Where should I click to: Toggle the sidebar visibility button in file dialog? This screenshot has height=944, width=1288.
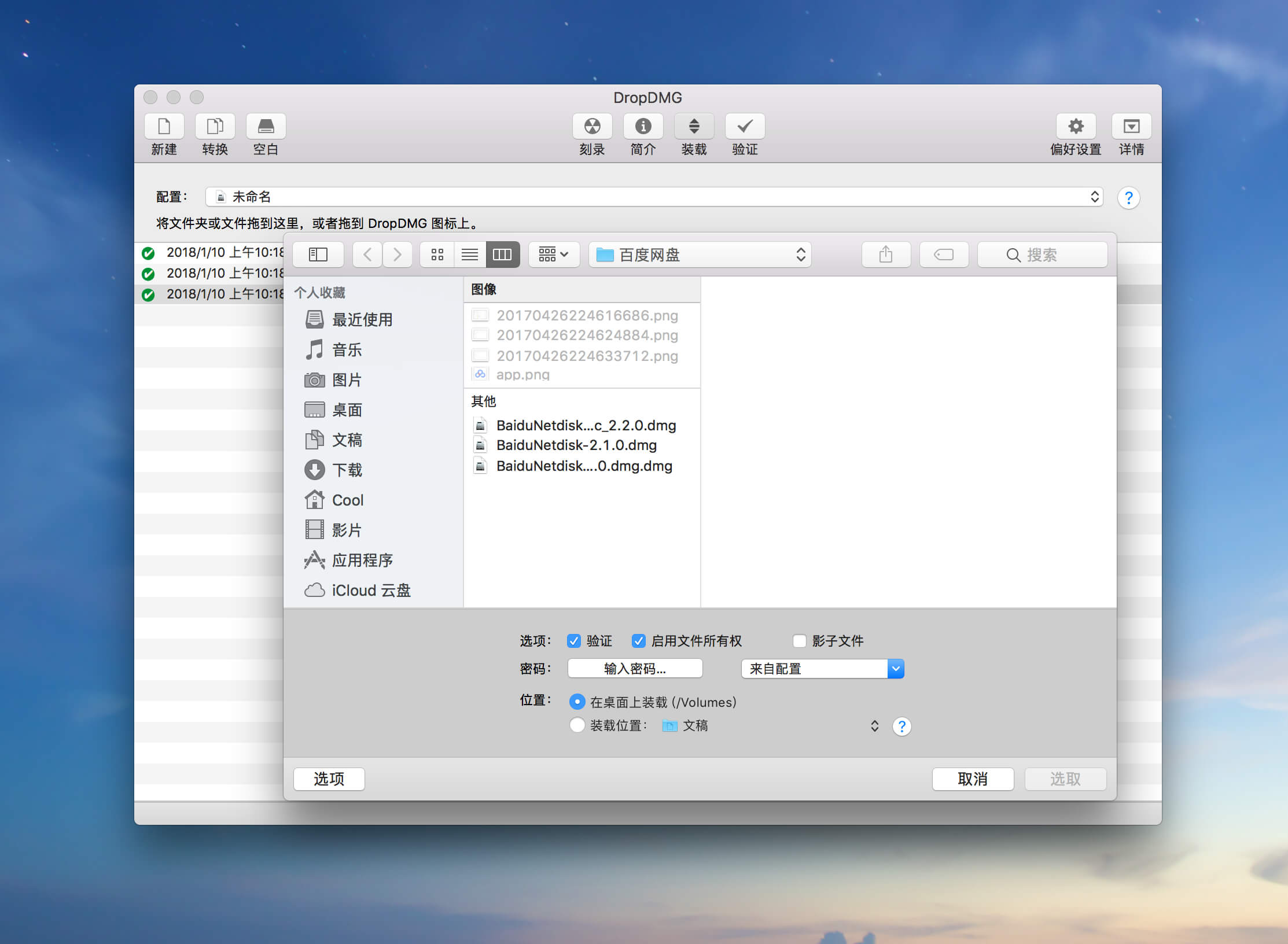318,255
